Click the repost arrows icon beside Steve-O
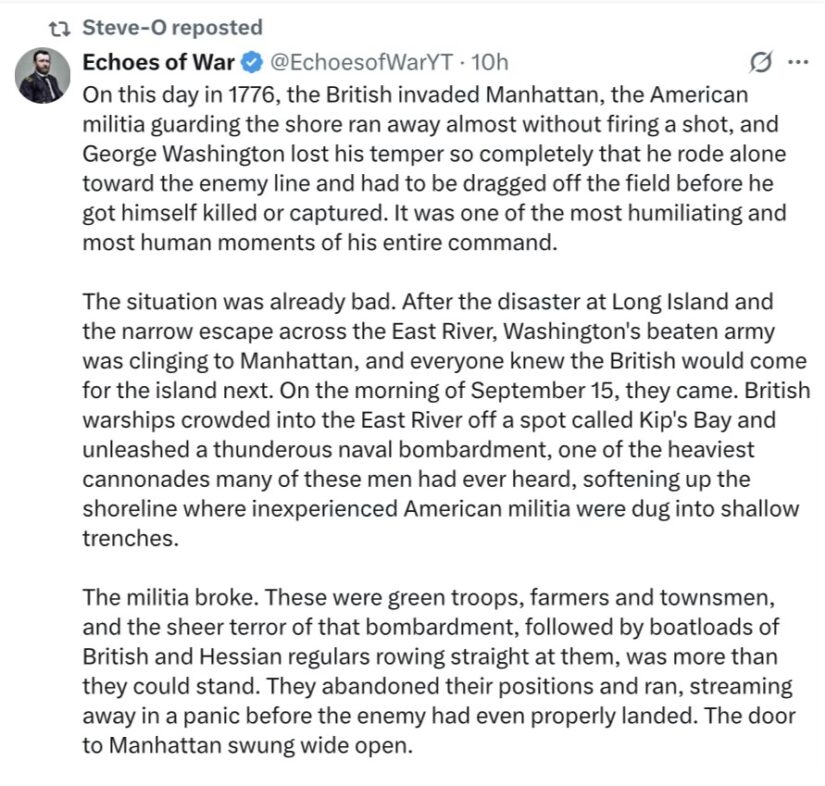This screenshot has width=825, height=786. click(59, 28)
